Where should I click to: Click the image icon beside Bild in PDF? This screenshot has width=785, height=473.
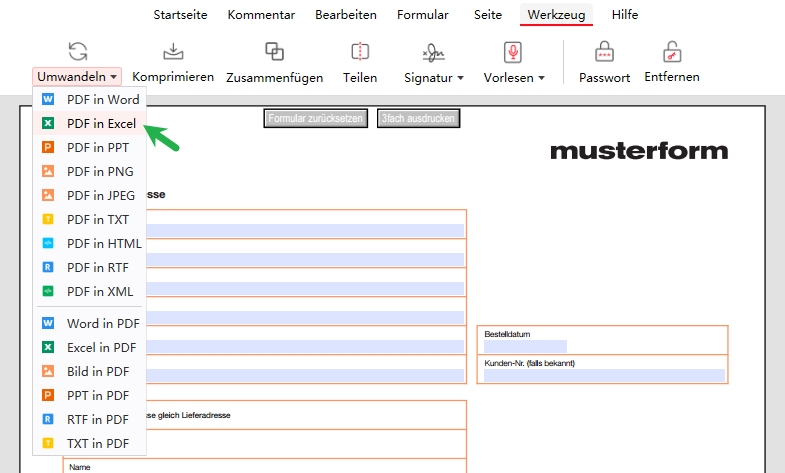[x=48, y=371]
